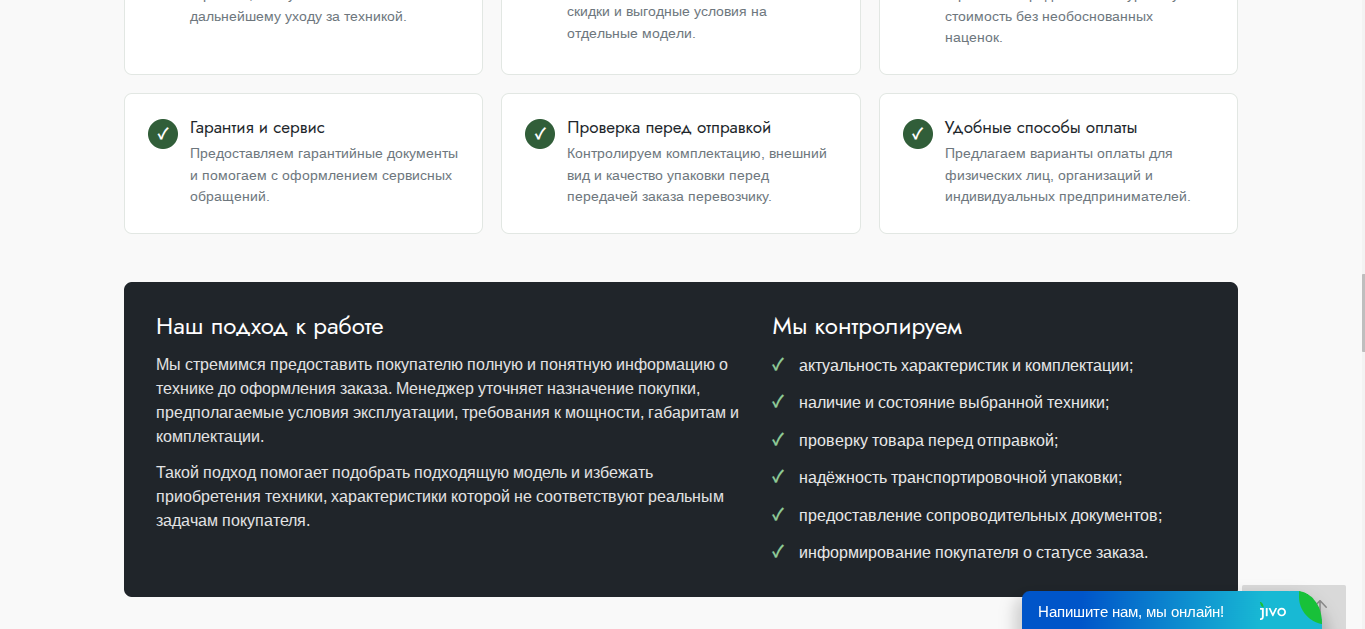The height and width of the screenshot is (629, 1365).
Task: Select the 'Проверка перед отправкой' card heading
Action: [669, 128]
